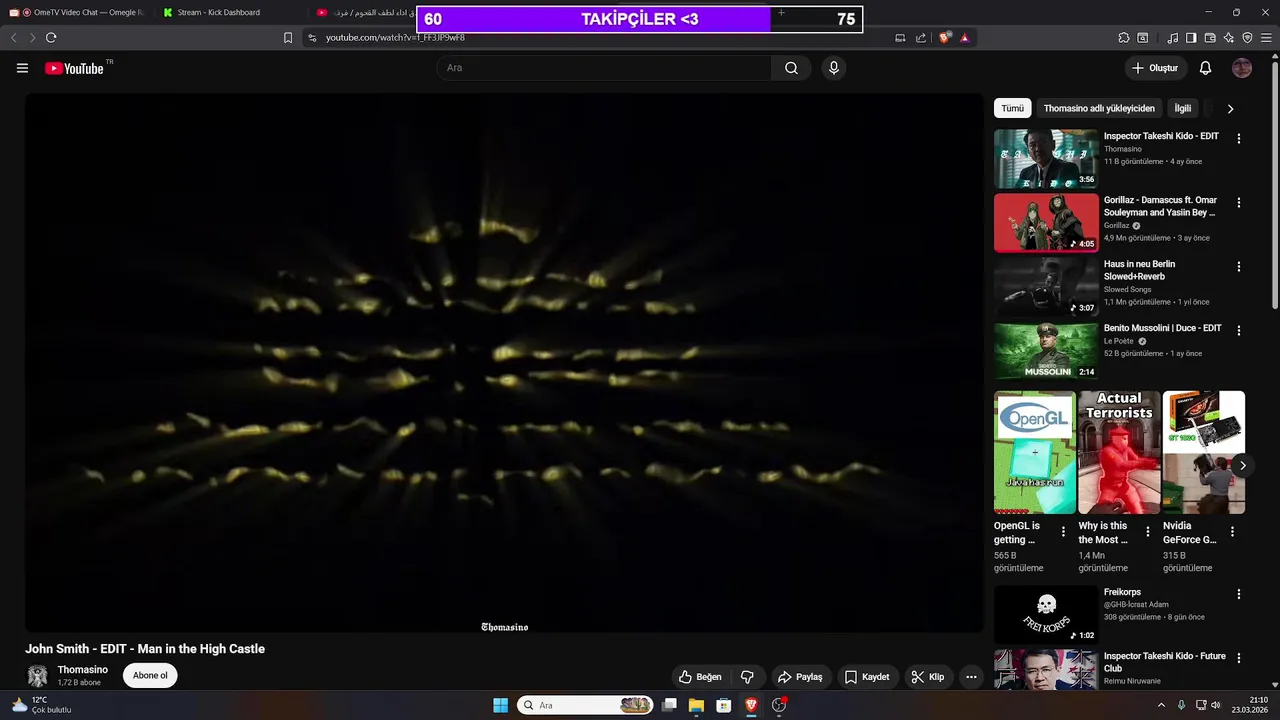Click the Abone ol subscribe button
The width and height of the screenshot is (1280, 720).
click(150, 675)
